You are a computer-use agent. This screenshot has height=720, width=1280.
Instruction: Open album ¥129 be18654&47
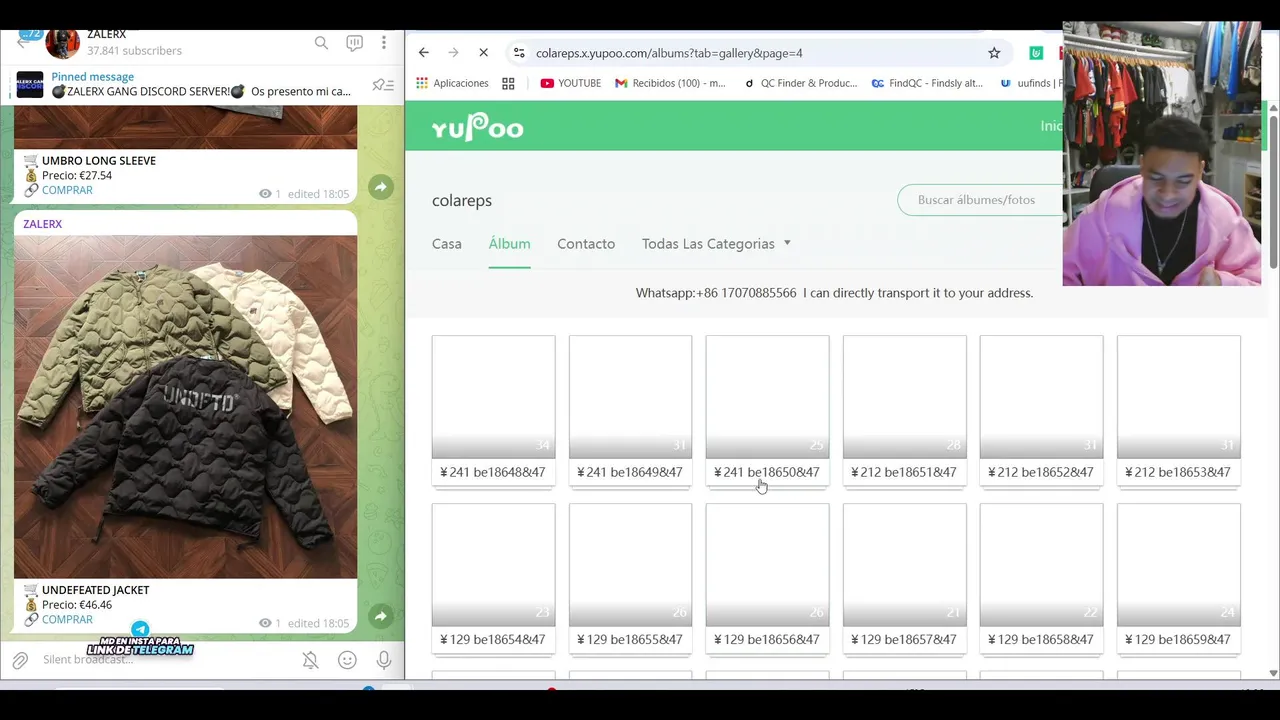[x=493, y=578]
